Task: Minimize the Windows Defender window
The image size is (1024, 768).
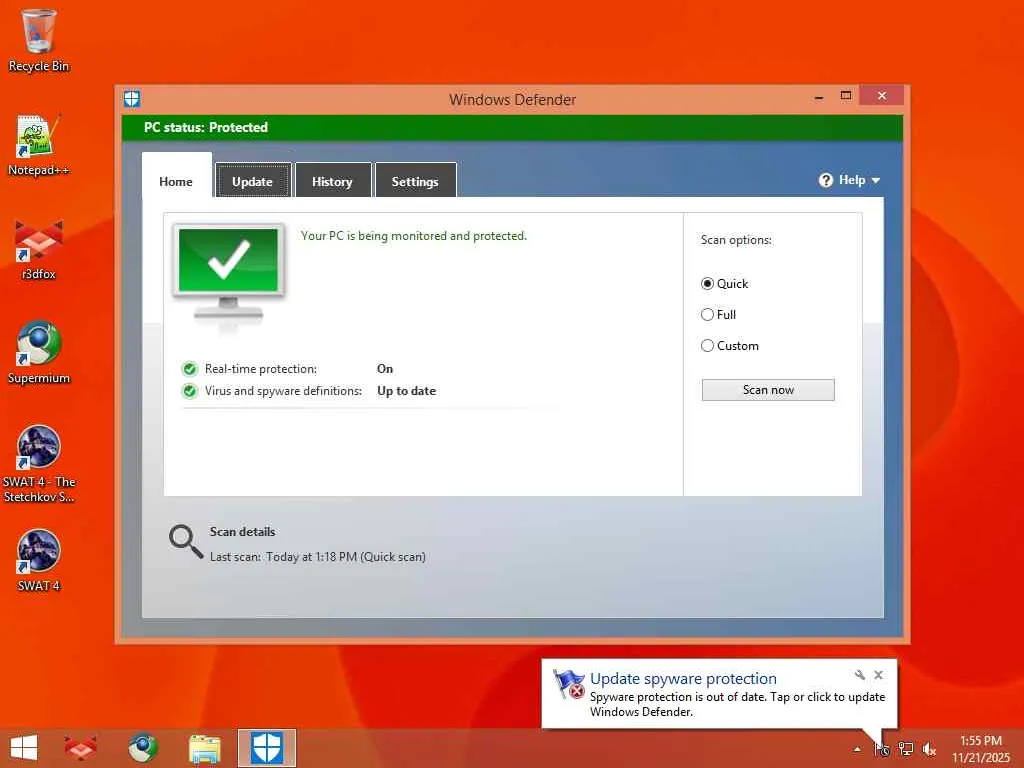Action: [819, 97]
